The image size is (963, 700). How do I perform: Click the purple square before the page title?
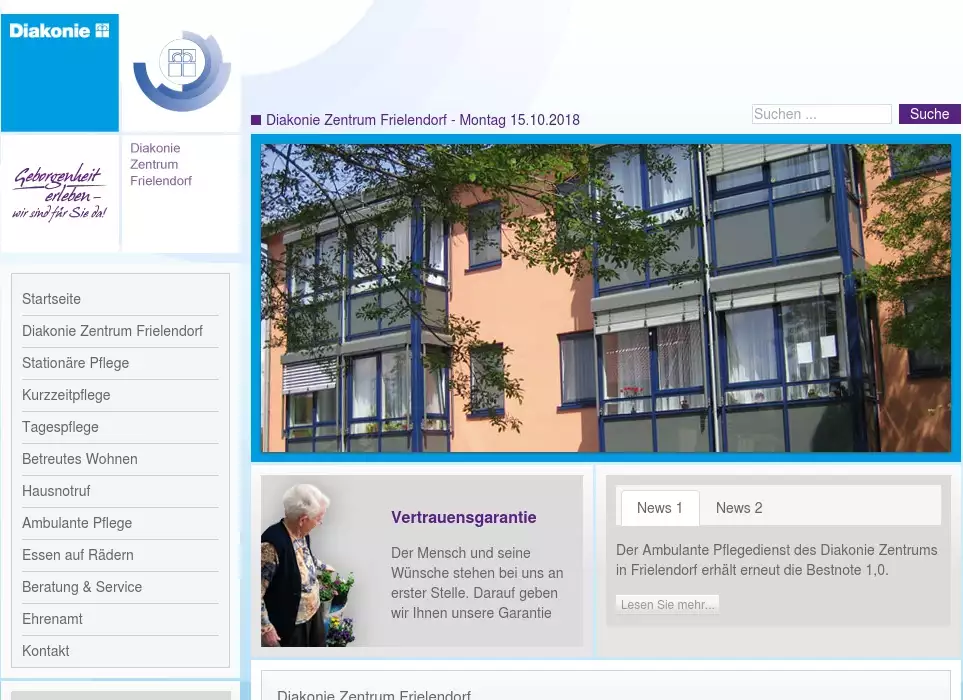pos(256,120)
